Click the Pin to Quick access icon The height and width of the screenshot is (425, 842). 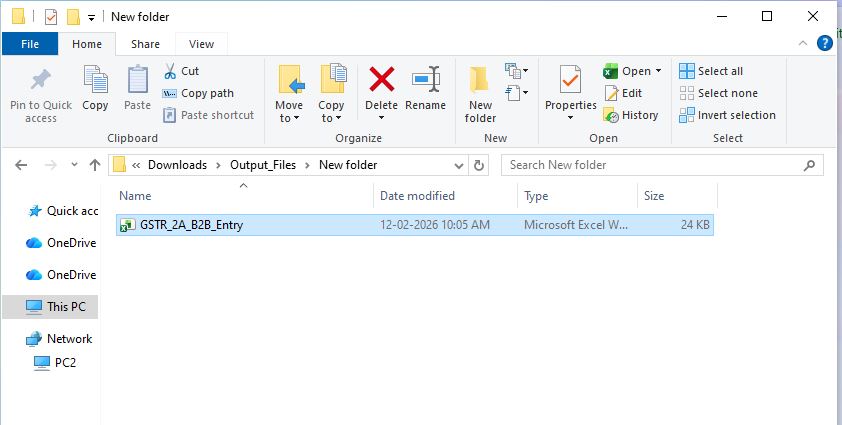pos(41,81)
